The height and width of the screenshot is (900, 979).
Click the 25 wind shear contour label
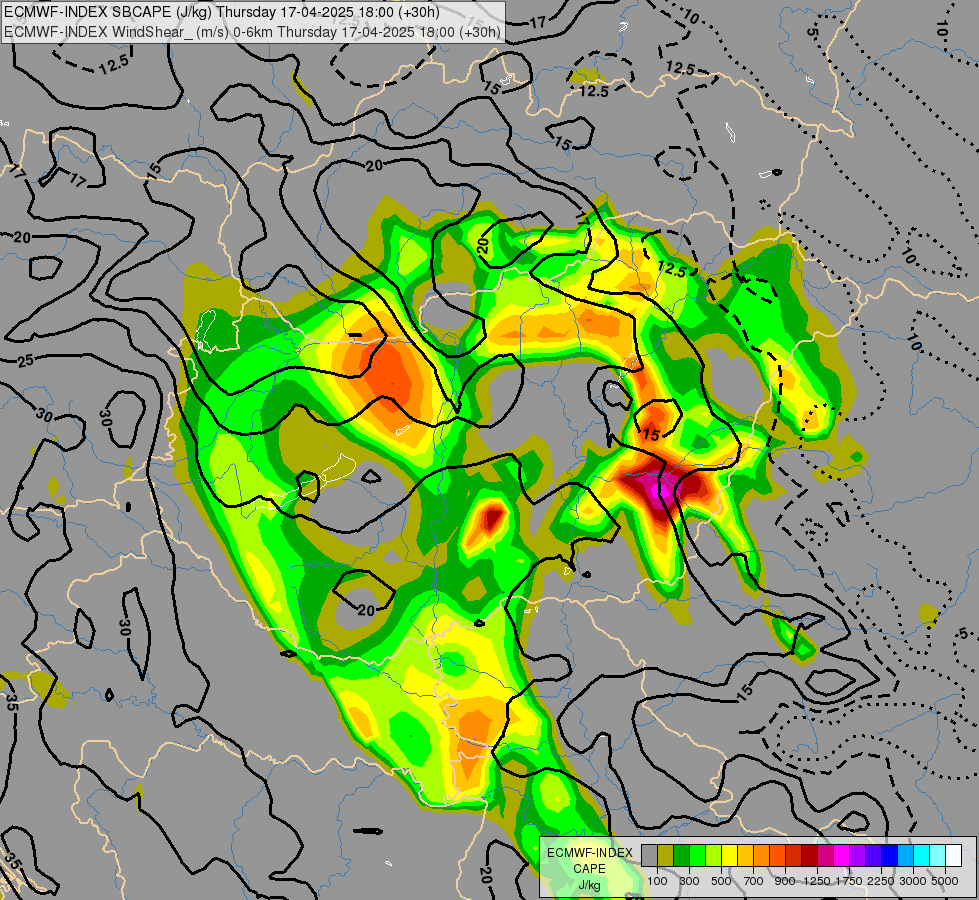coord(25,360)
